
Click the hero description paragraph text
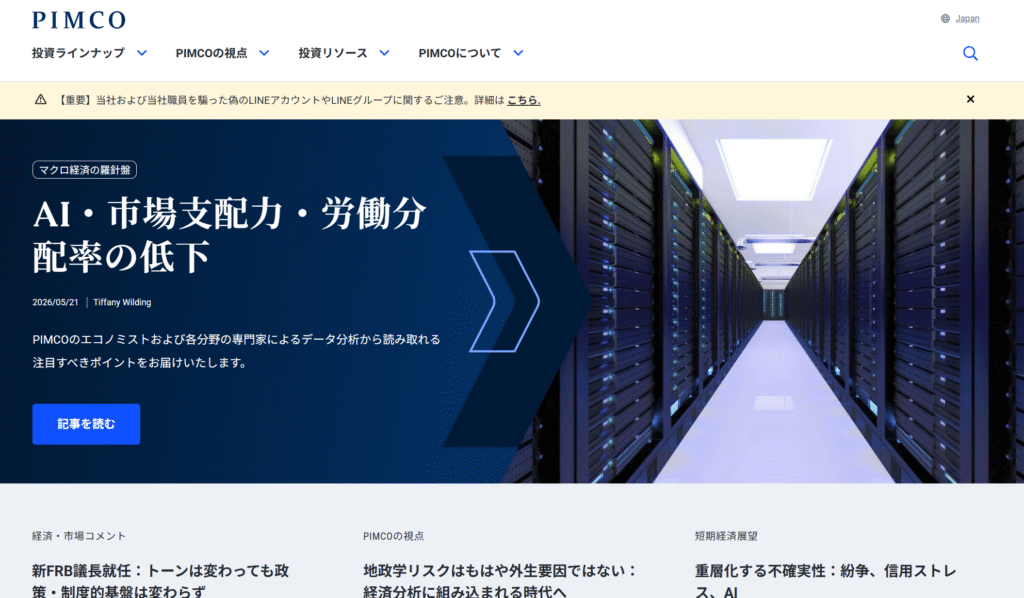[236, 351]
